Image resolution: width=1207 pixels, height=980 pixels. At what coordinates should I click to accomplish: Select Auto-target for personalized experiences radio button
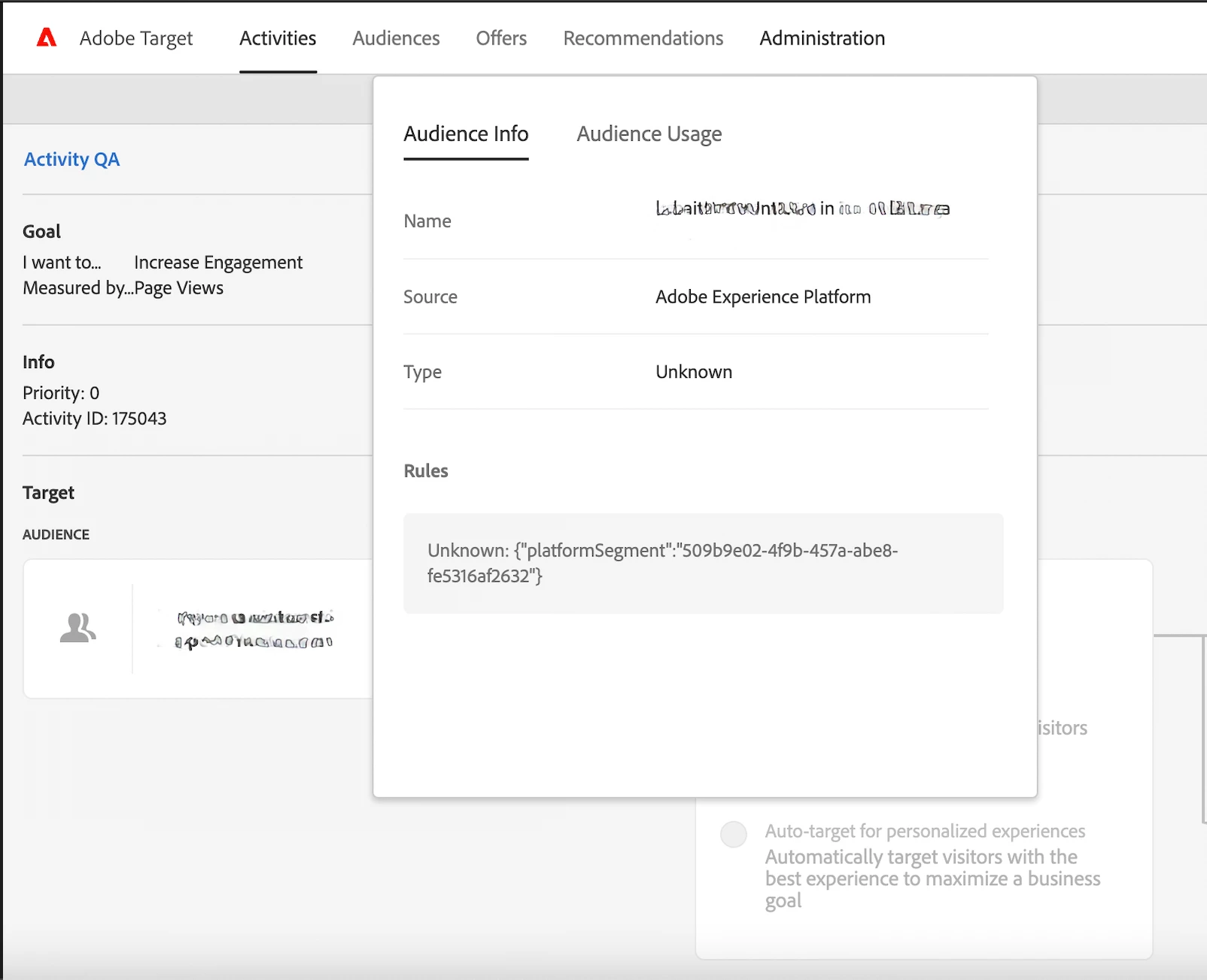pyautogui.click(x=734, y=834)
